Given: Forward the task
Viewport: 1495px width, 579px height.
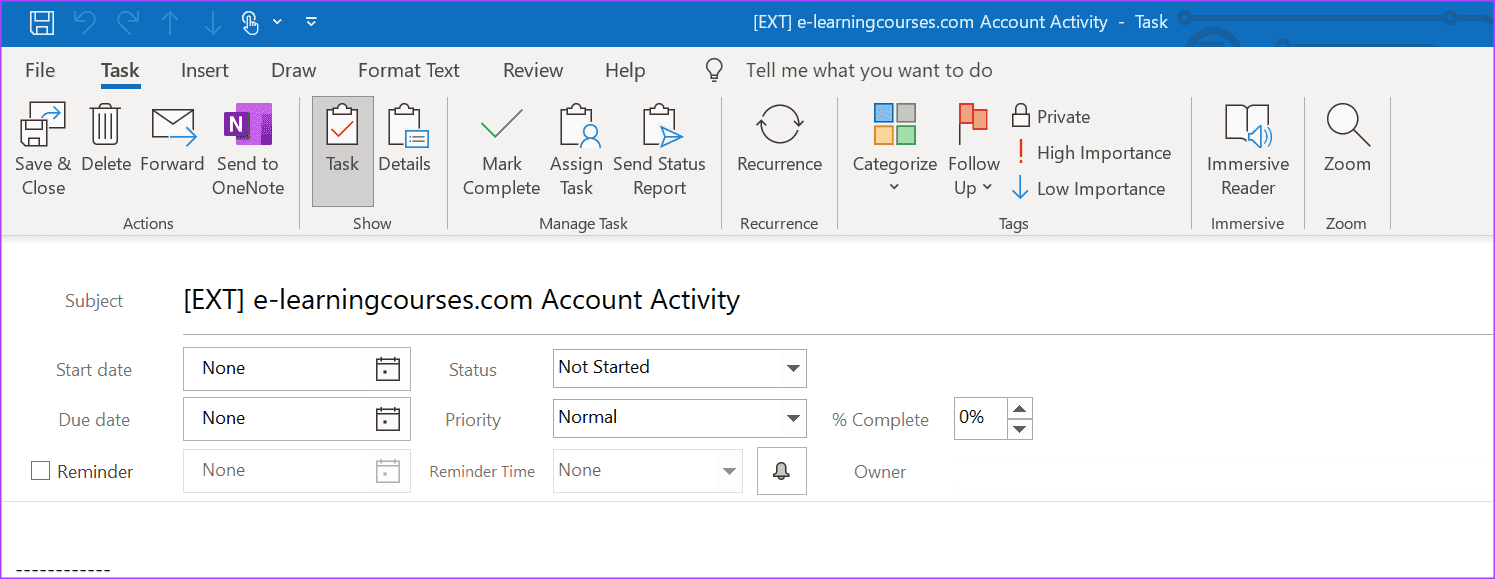Looking at the screenshot, I should (172, 138).
